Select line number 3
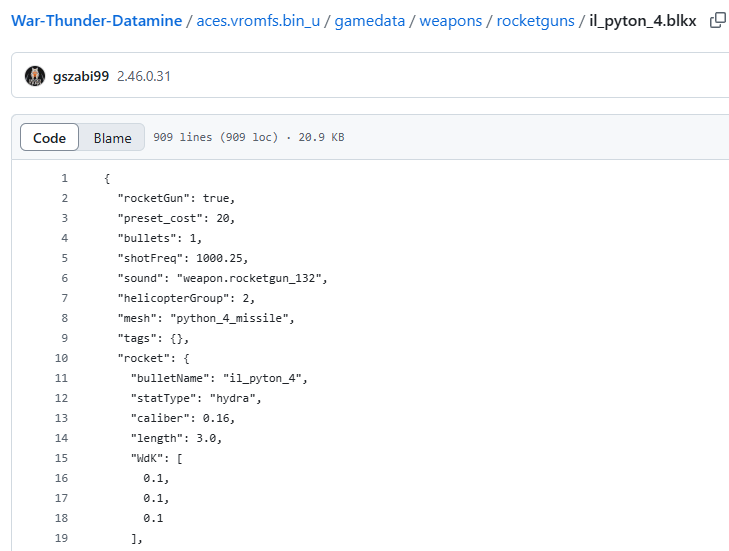Viewport: 729px width, 551px height. (x=64, y=218)
